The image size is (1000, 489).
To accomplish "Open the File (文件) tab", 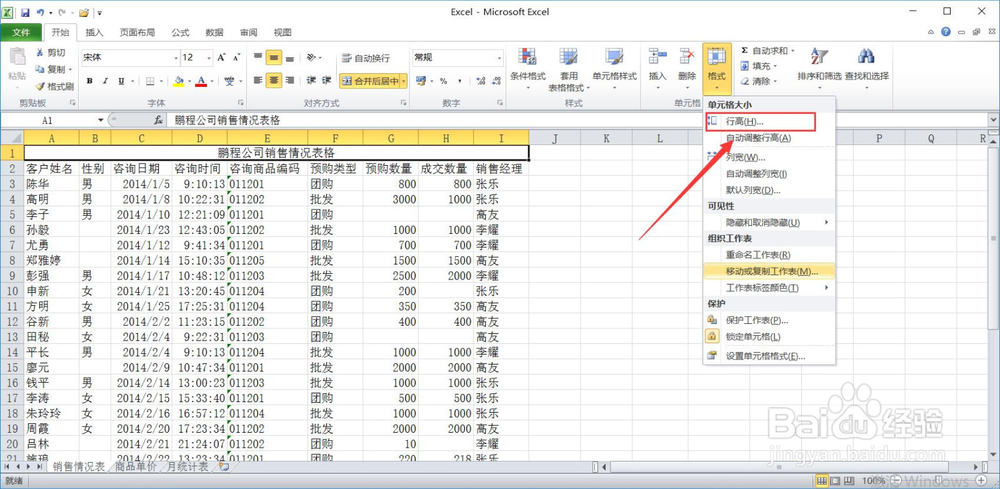I will pos(21,33).
